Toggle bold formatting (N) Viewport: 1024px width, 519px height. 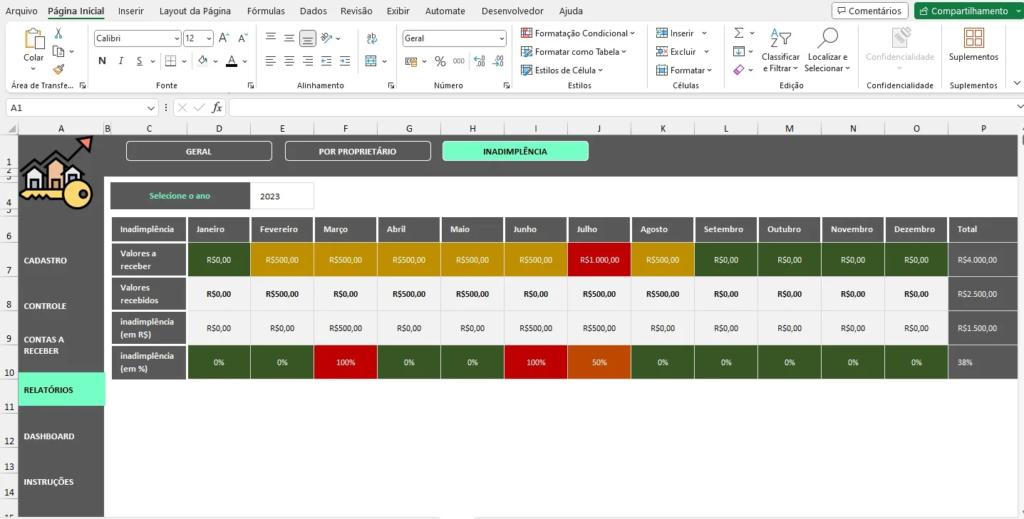pos(102,61)
